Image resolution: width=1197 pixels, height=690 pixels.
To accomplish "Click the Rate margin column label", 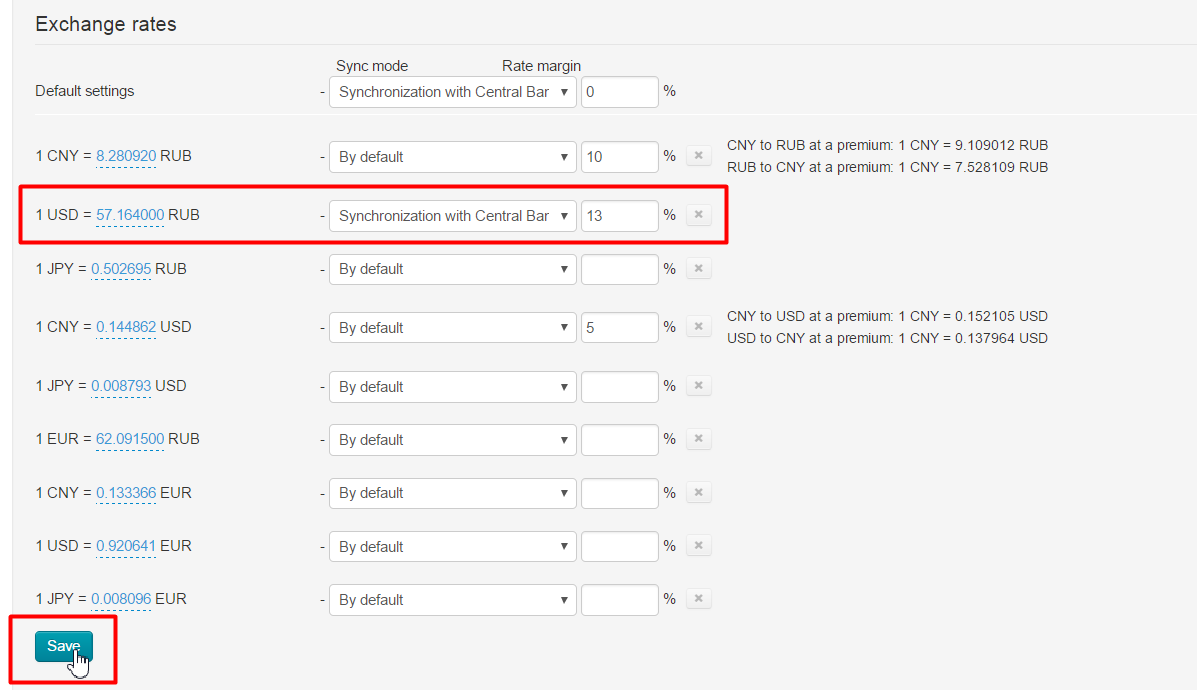I will 541,66.
